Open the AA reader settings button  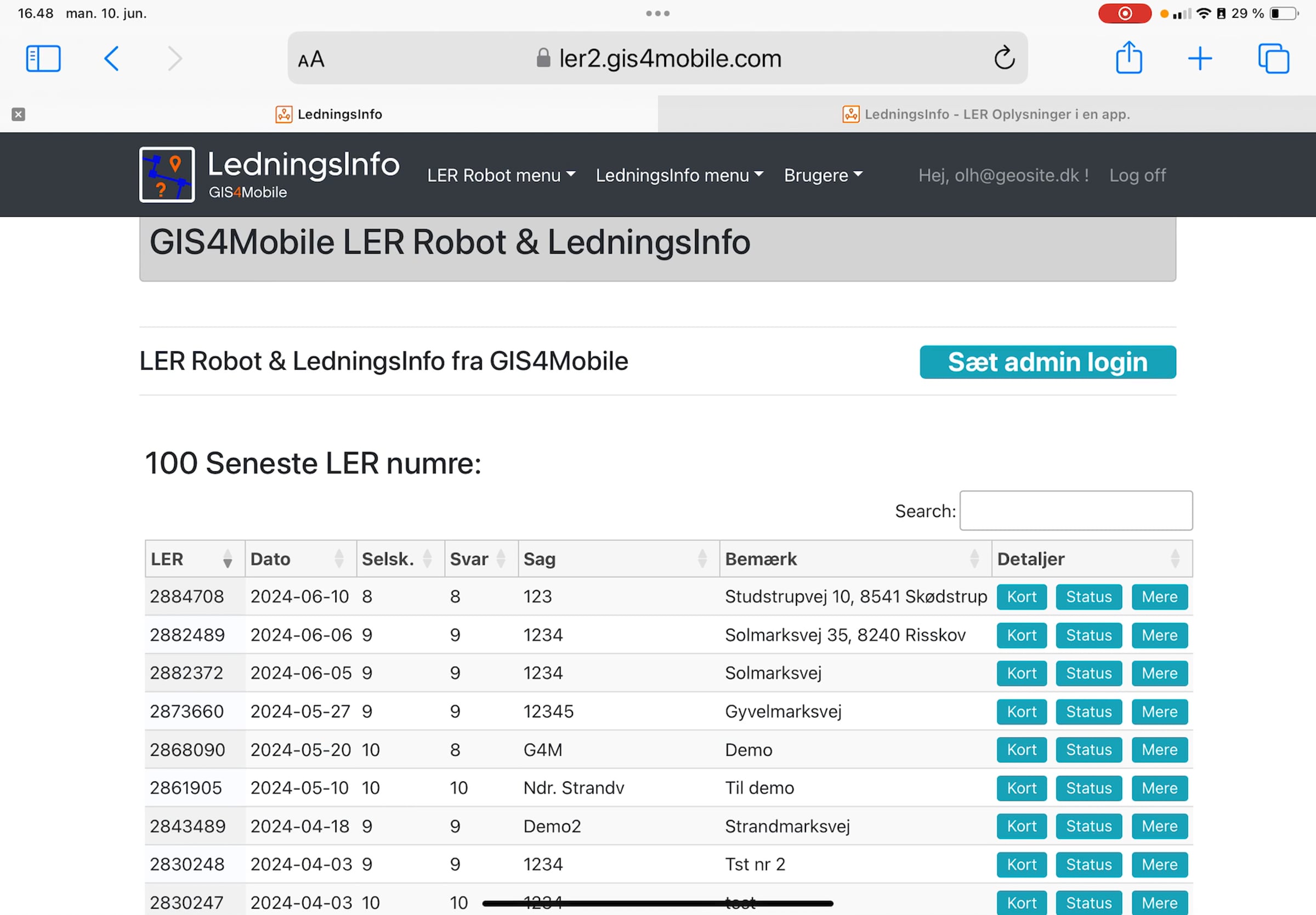(311, 59)
